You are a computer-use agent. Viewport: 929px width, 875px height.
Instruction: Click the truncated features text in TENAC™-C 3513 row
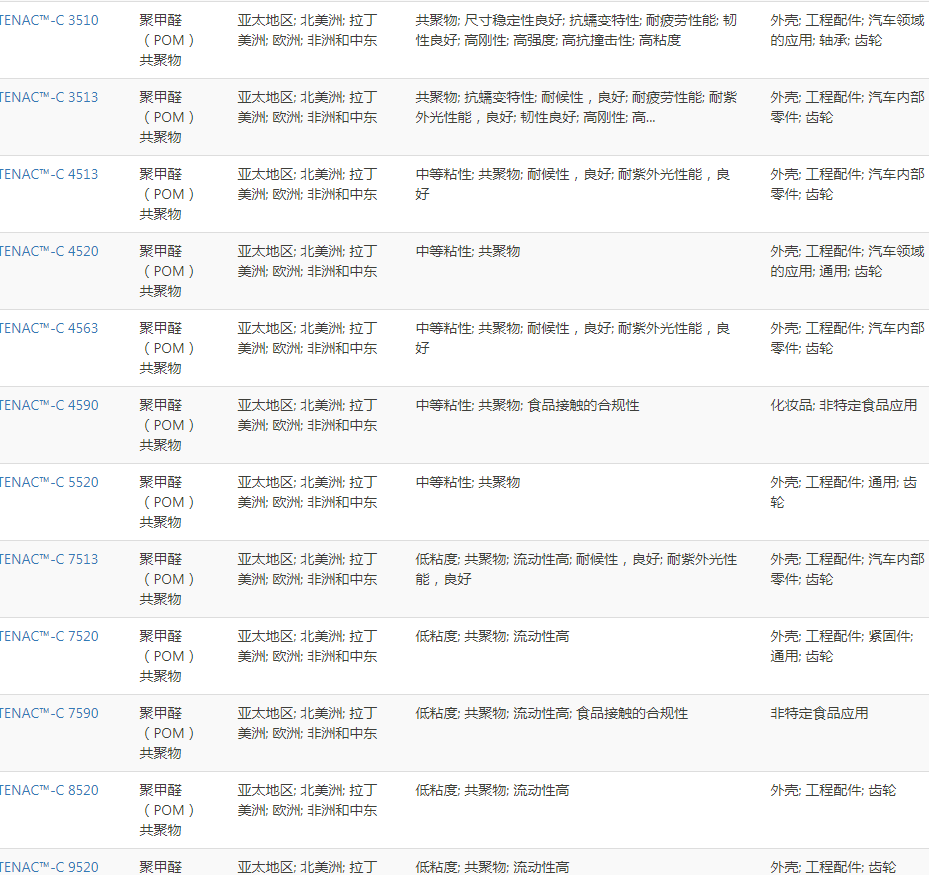click(x=576, y=107)
